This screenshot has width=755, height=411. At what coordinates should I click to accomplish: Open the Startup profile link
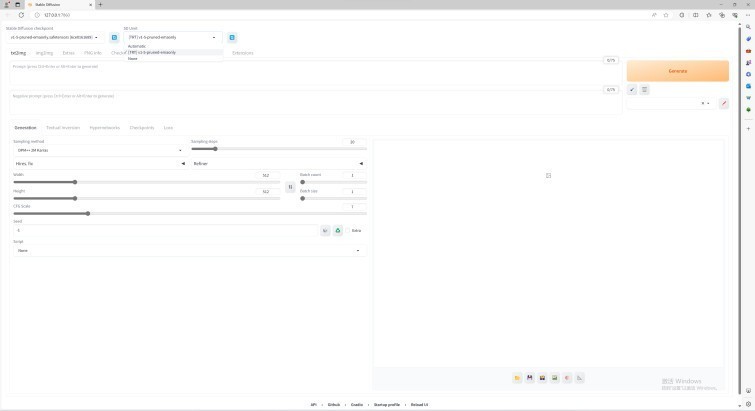click(387, 405)
